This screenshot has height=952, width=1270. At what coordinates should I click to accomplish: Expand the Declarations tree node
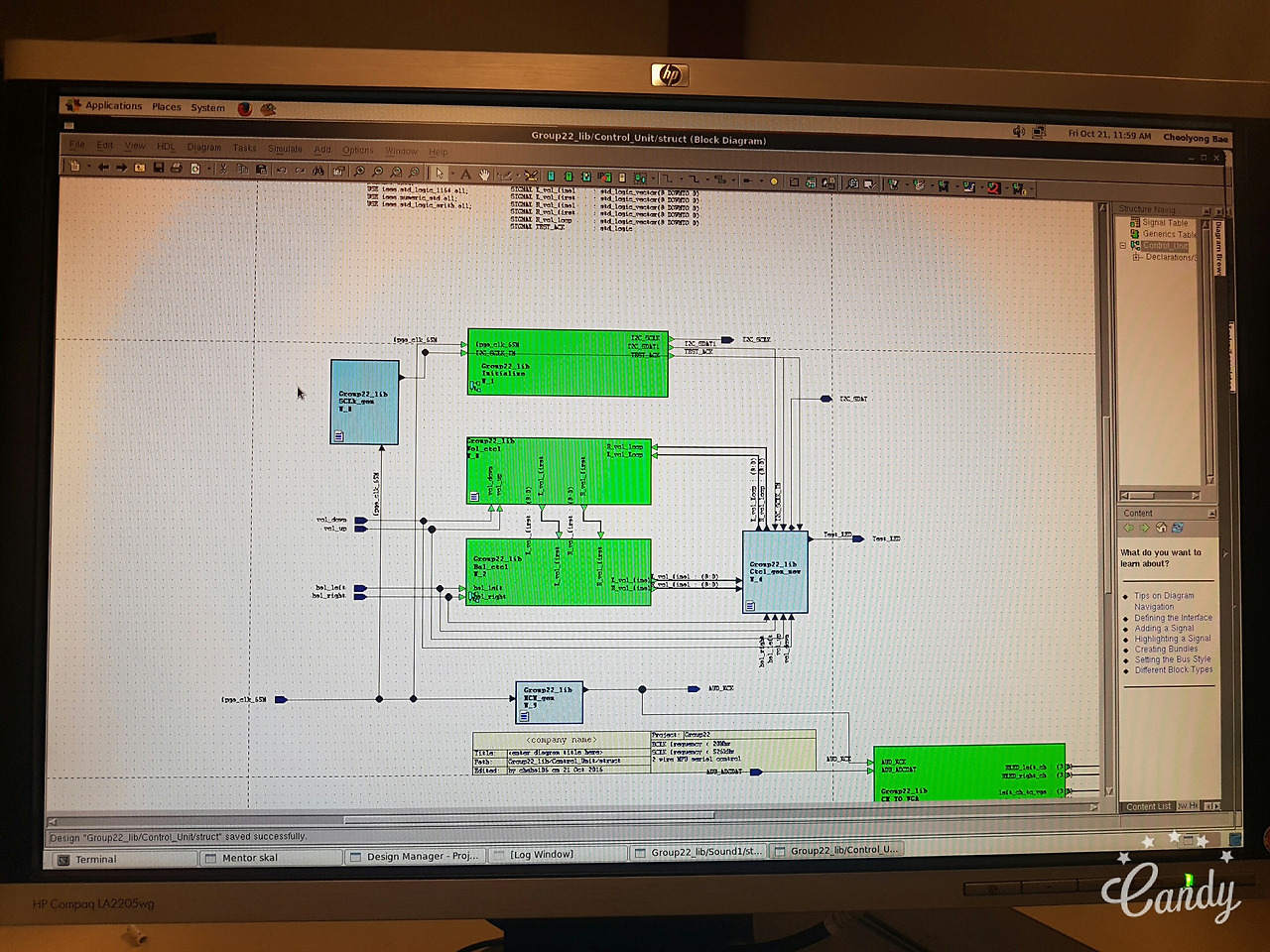click(1137, 257)
